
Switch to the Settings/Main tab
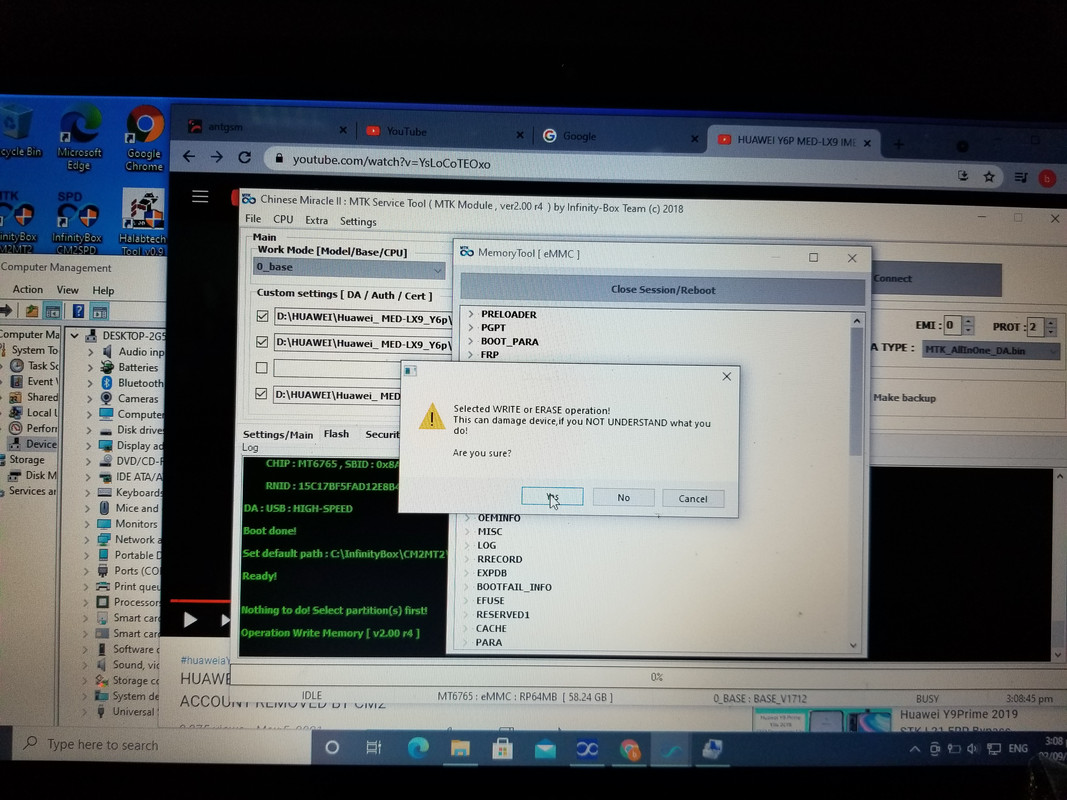278,435
